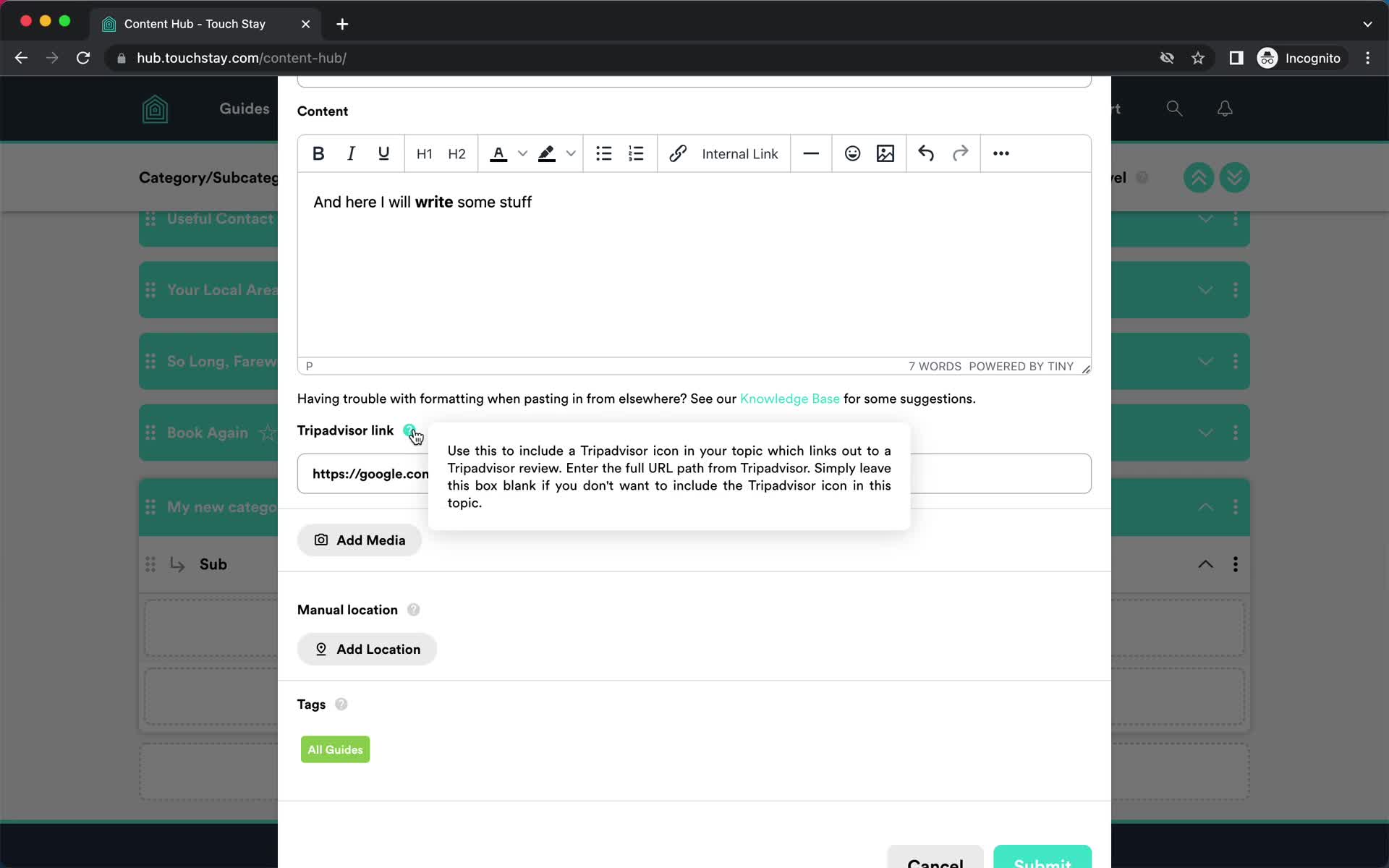This screenshot has height=868, width=1389.
Task: Apply H2 heading style
Action: pos(457,153)
